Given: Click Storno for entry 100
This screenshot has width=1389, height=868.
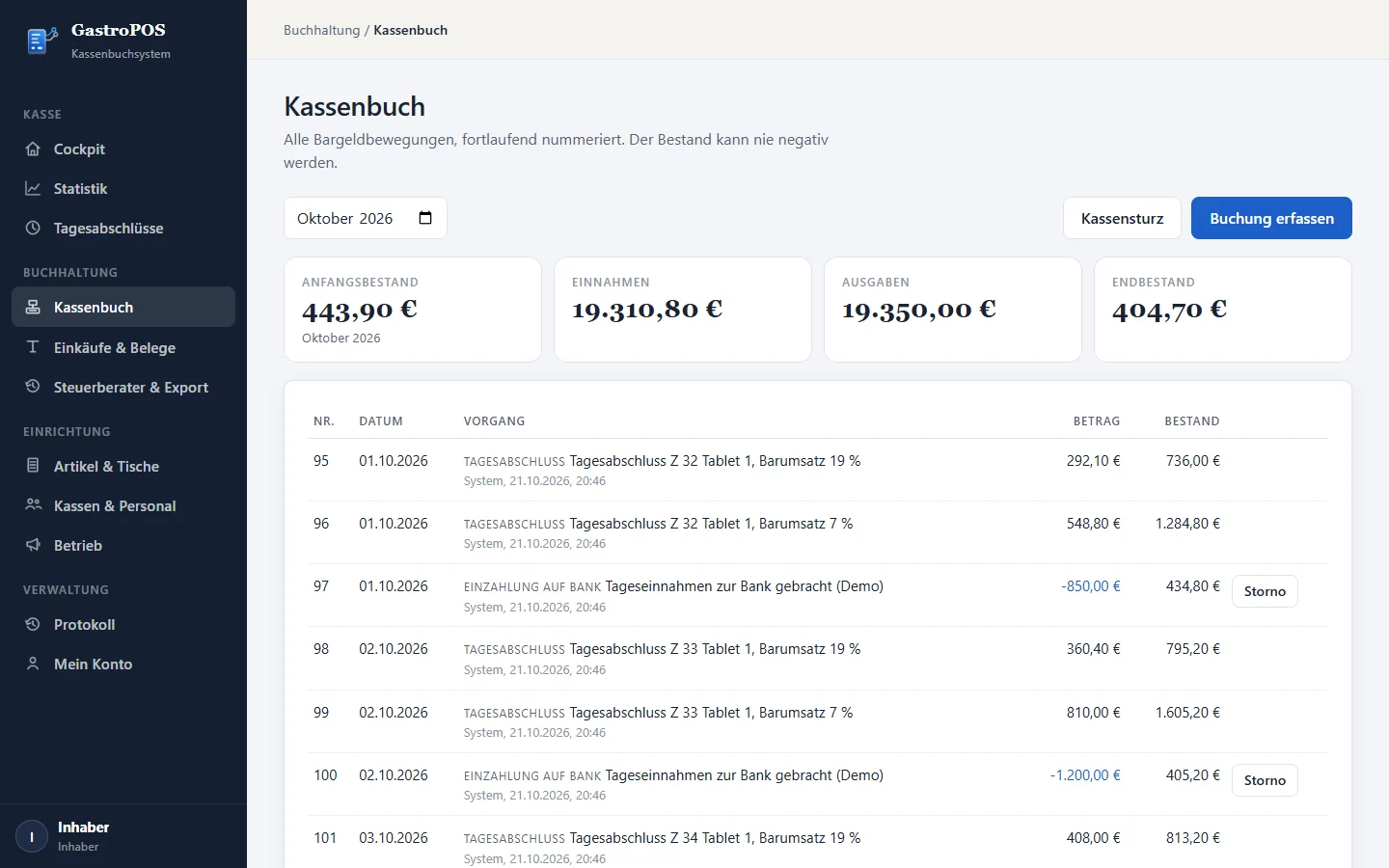Looking at the screenshot, I should tap(1265, 780).
